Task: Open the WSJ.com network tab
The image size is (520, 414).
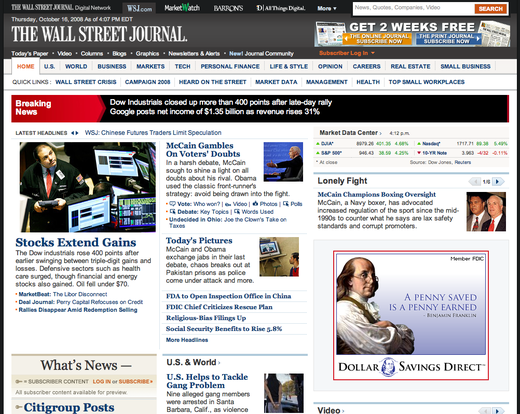Action: (139, 8)
